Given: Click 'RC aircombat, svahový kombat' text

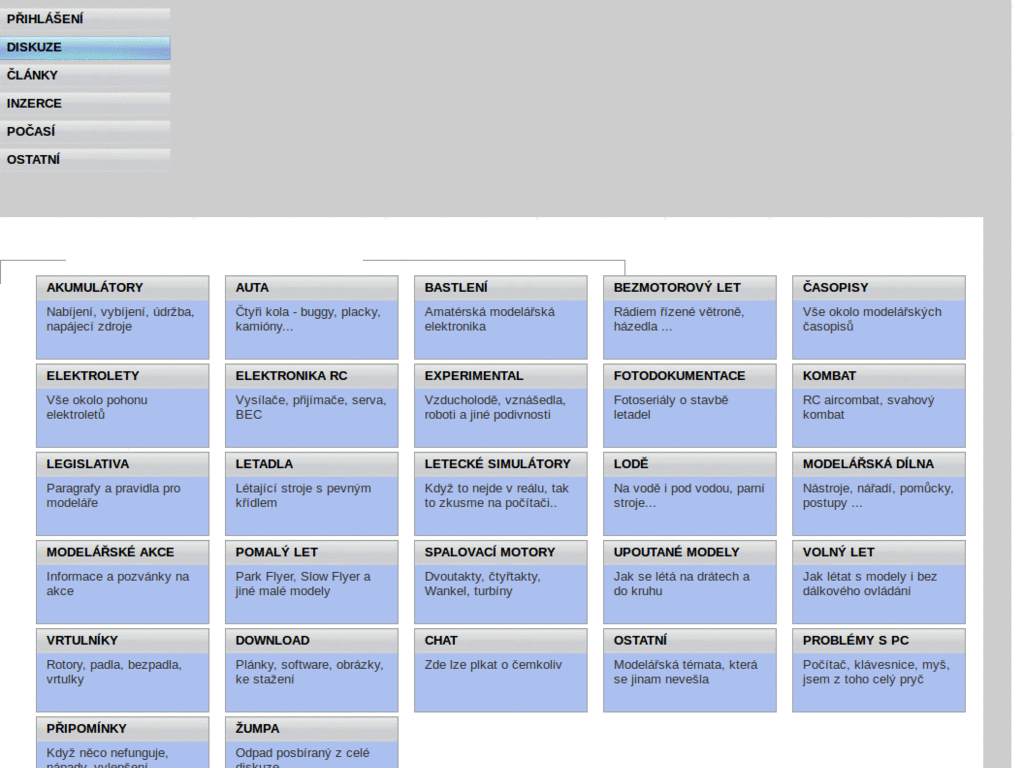Looking at the screenshot, I should 869,407.
